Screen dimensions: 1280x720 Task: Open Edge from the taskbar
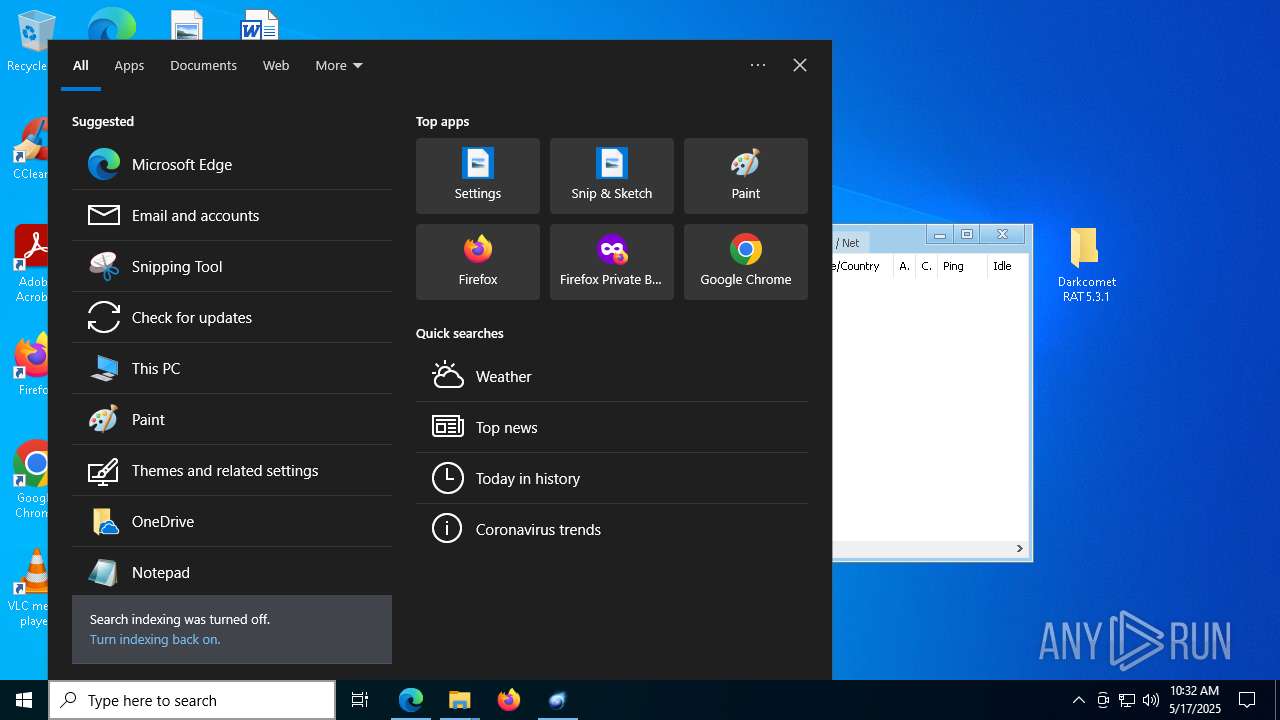point(411,700)
